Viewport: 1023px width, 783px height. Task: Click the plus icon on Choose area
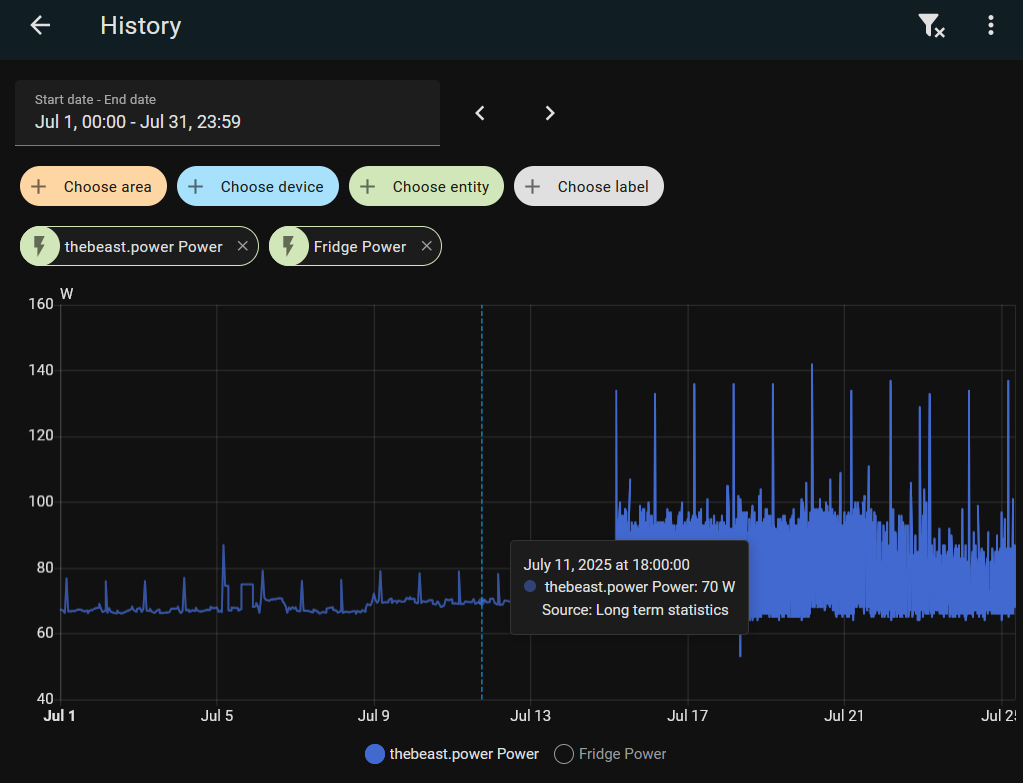click(x=38, y=187)
